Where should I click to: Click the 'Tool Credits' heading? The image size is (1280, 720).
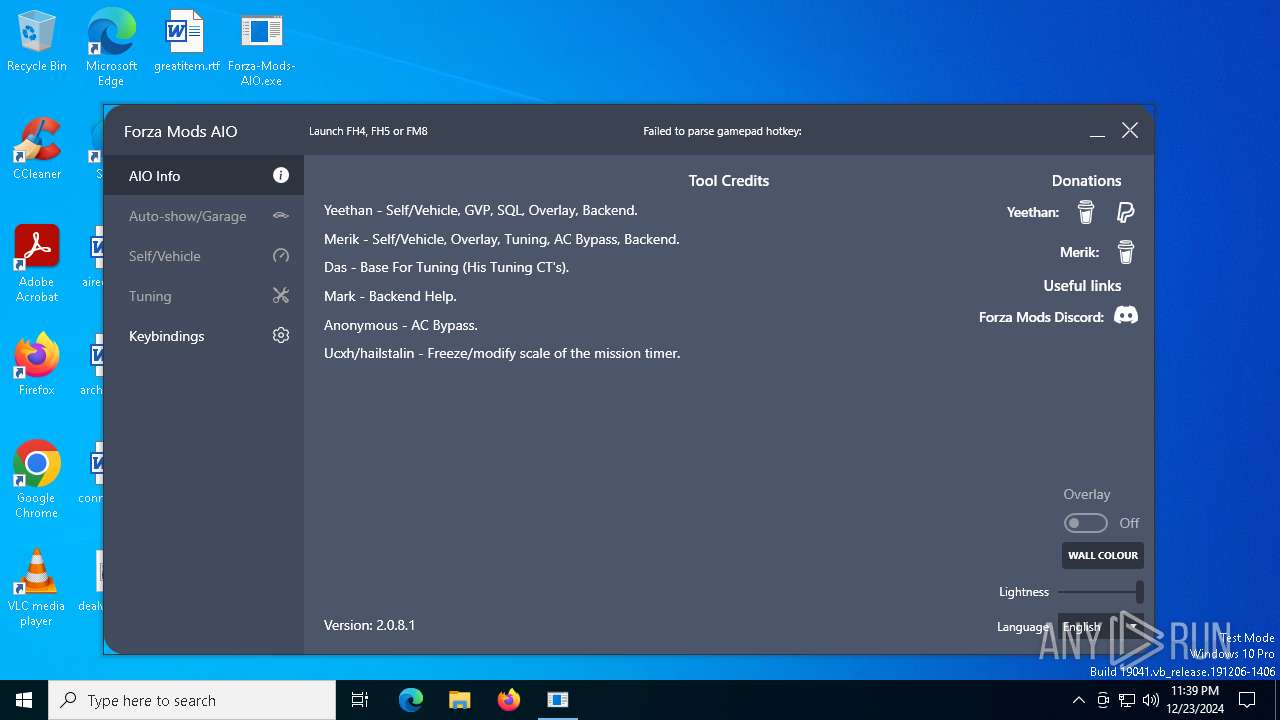click(x=729, y=181)
